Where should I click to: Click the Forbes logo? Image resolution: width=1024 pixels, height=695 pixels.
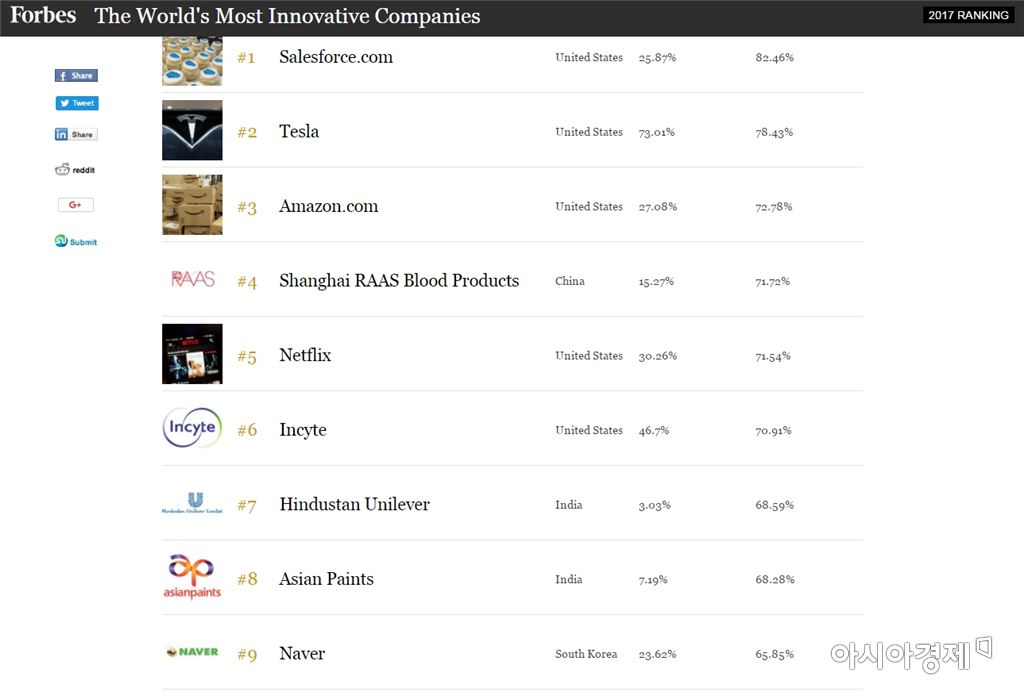43,16
